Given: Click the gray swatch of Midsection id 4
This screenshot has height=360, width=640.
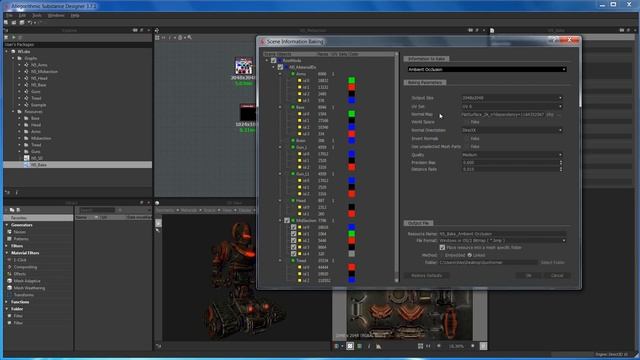Looking at the screenshot, I should click(x=351, y=254).
